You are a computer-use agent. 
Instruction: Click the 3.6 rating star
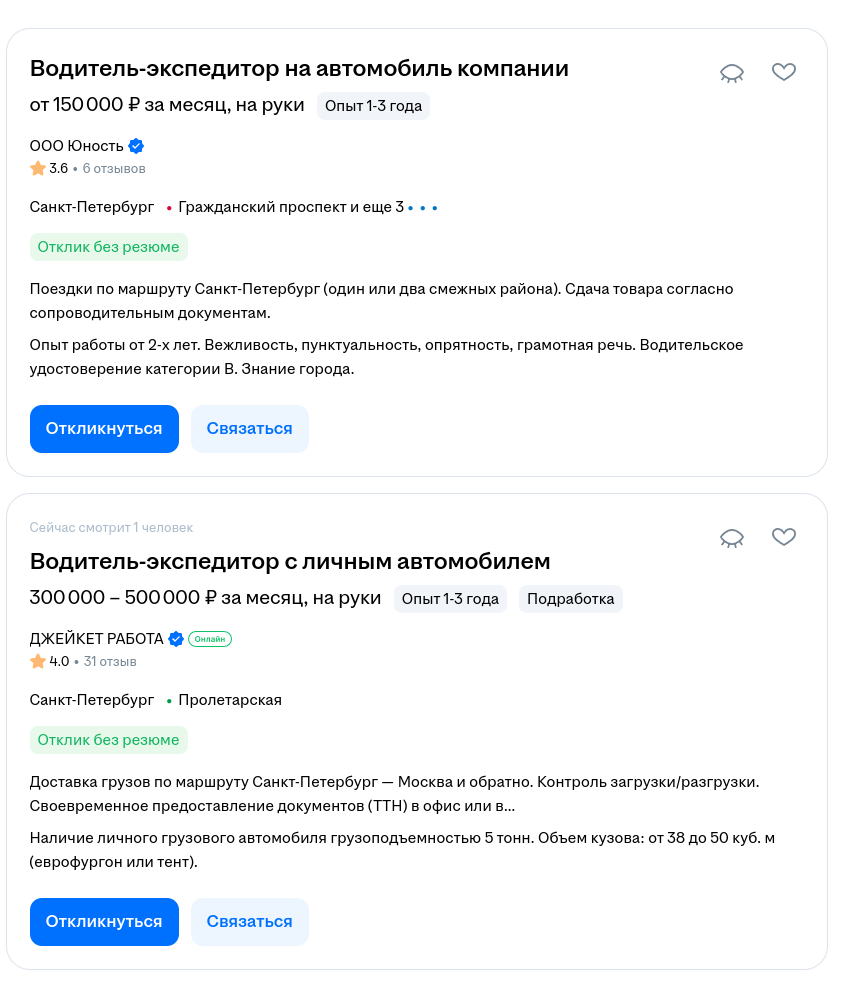[38, 168]
